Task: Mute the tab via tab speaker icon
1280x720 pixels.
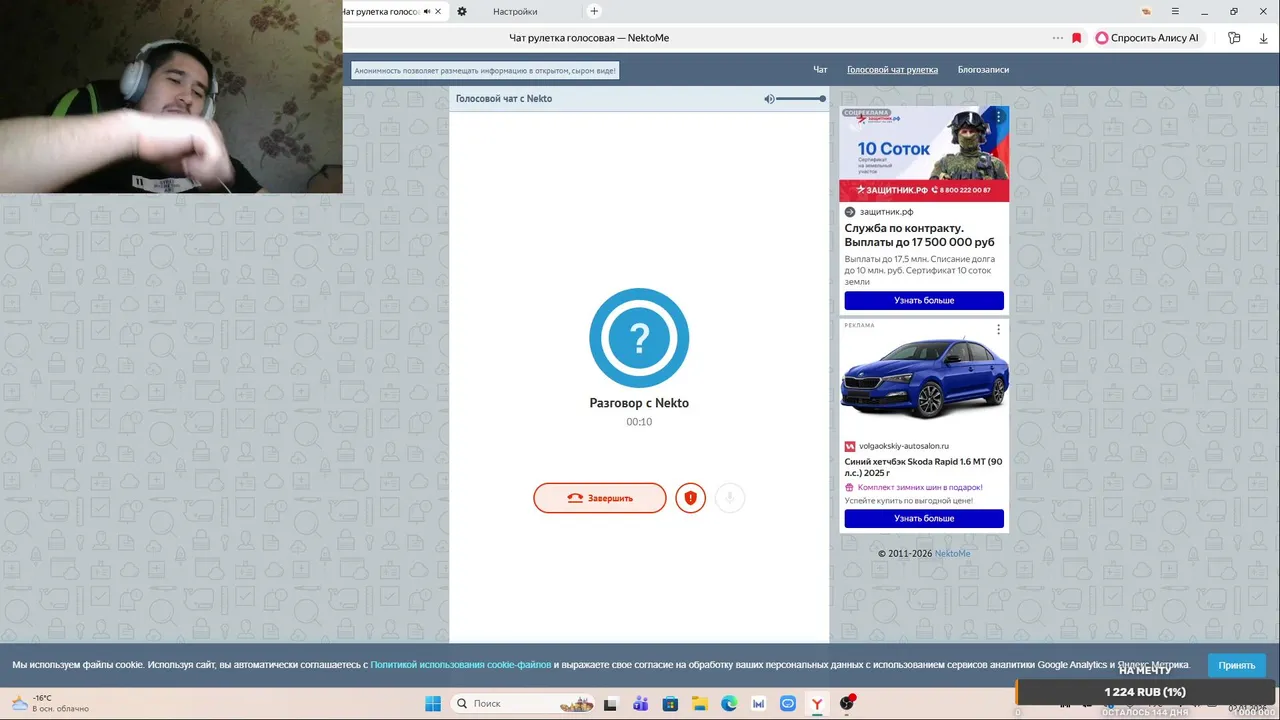Action: [x=427, y=12]
